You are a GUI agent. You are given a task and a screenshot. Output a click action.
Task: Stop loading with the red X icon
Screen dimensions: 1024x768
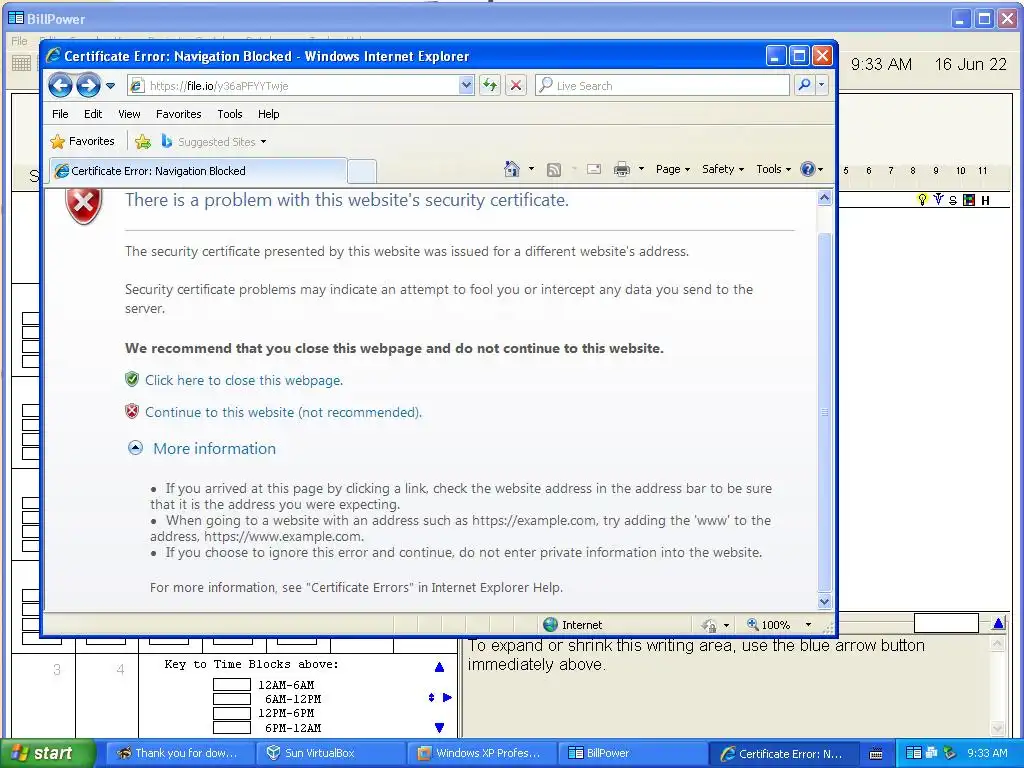pos(516,86)
